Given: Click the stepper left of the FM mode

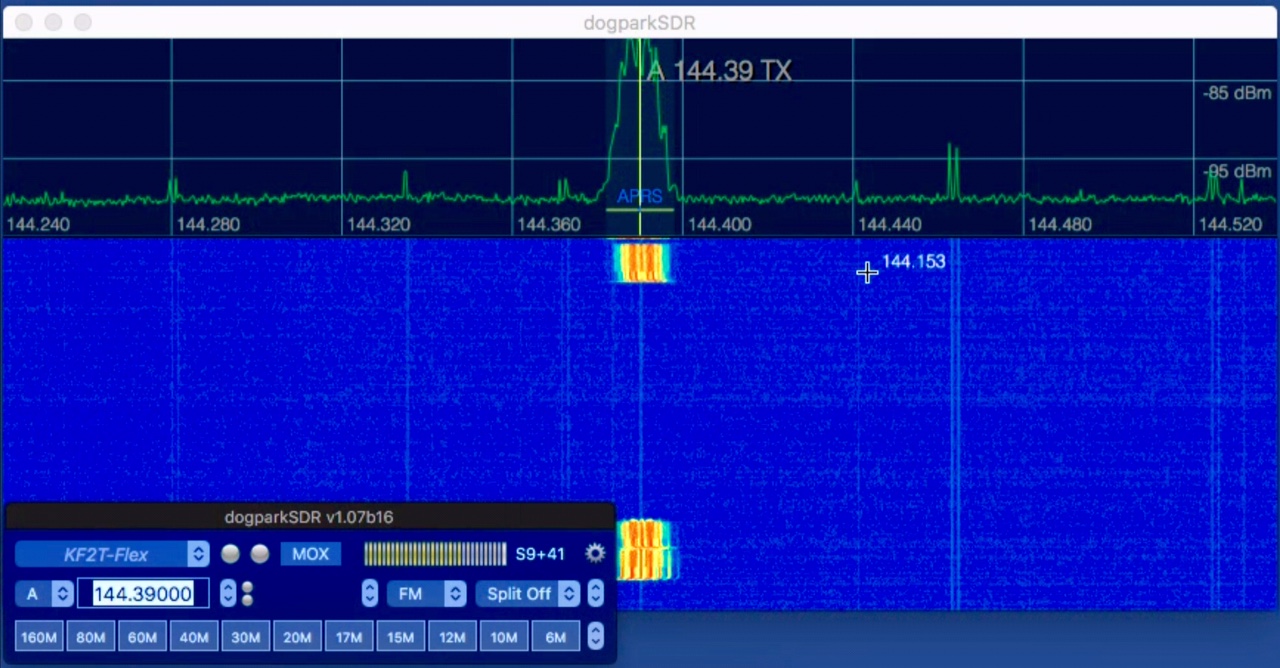Looking at the screenshot, I should [x=370, y=593].
